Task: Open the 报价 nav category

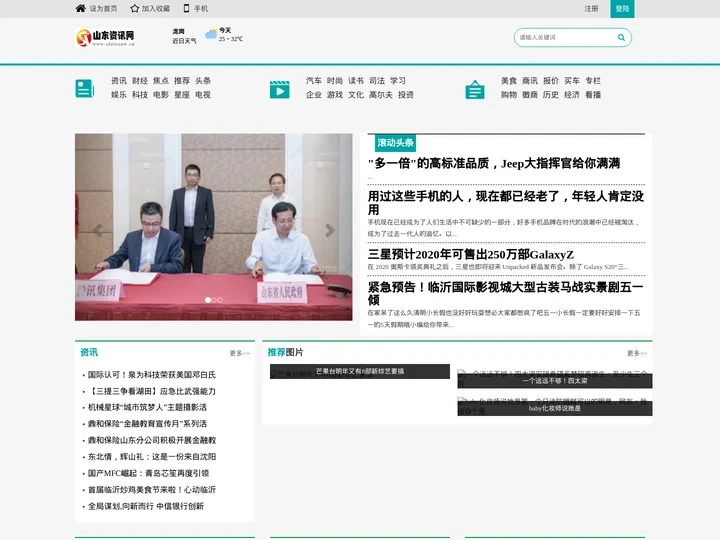Action: (x=551, y=81)
